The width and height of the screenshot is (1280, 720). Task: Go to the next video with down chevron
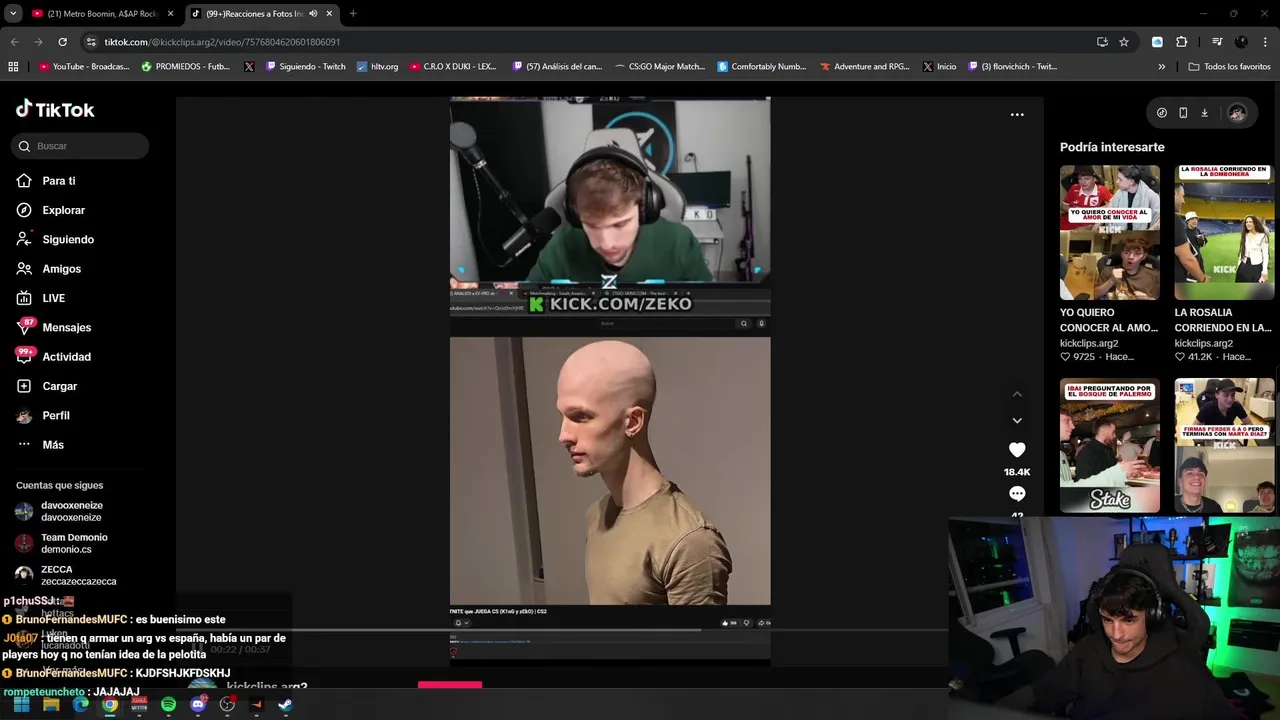coord(1017,420)
